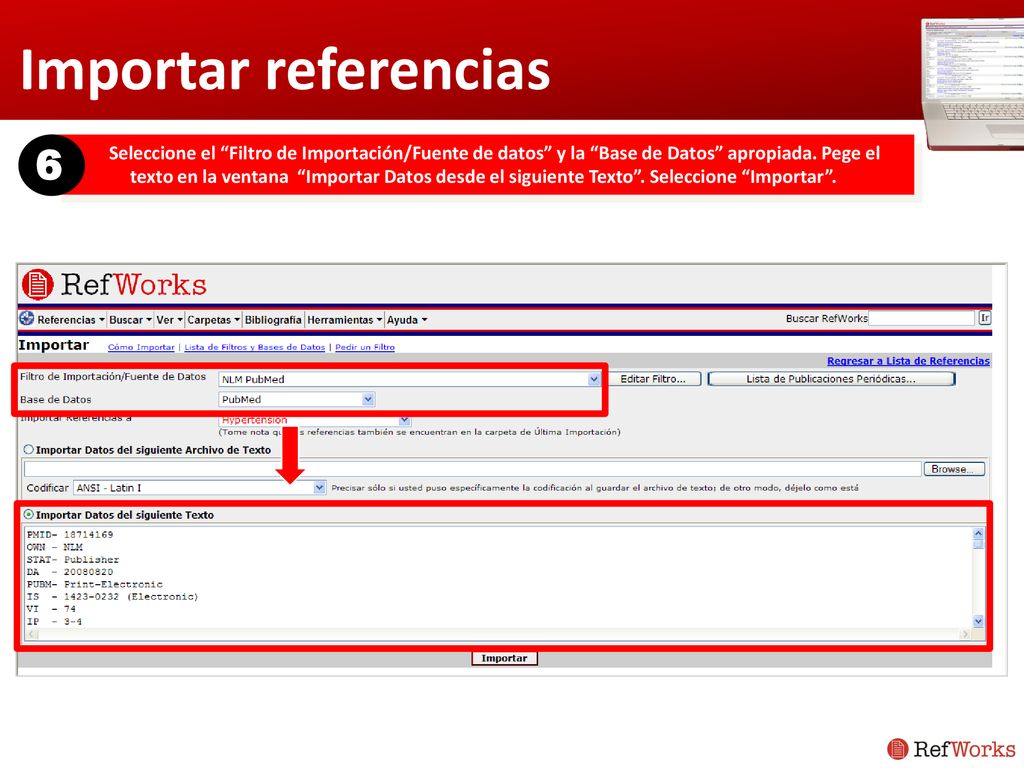Click the Browse button
The width and height of the screenshot is (1024, 768).
click(x=954, y=469)
